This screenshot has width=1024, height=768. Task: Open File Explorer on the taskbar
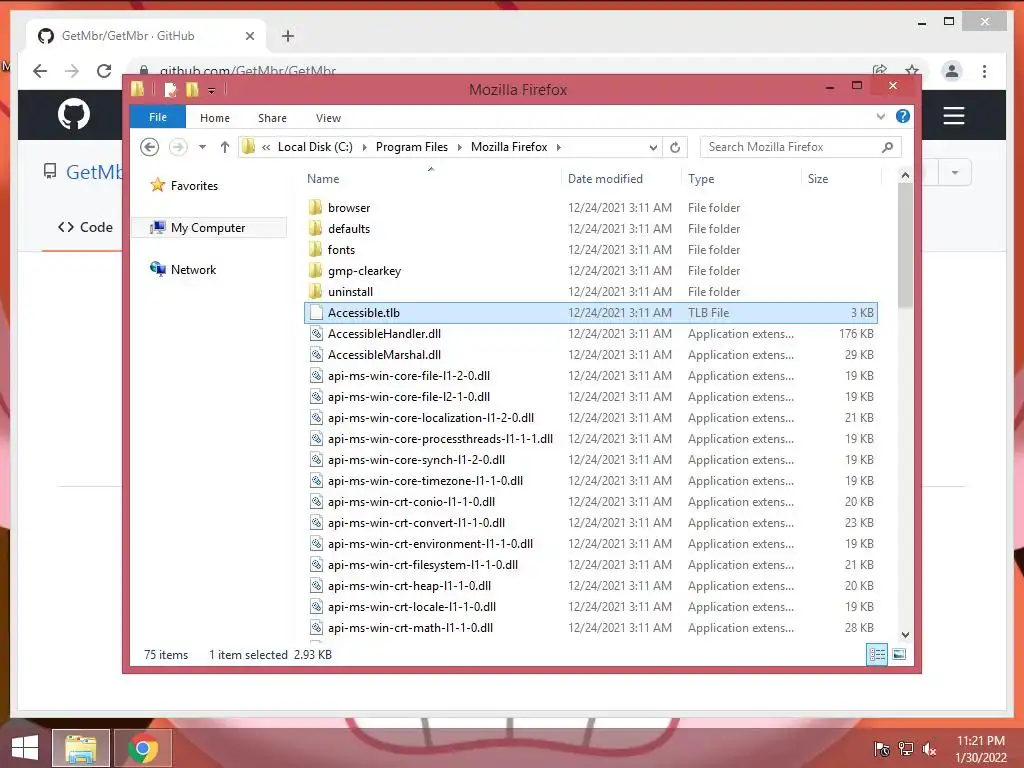[x=80, y=748]
